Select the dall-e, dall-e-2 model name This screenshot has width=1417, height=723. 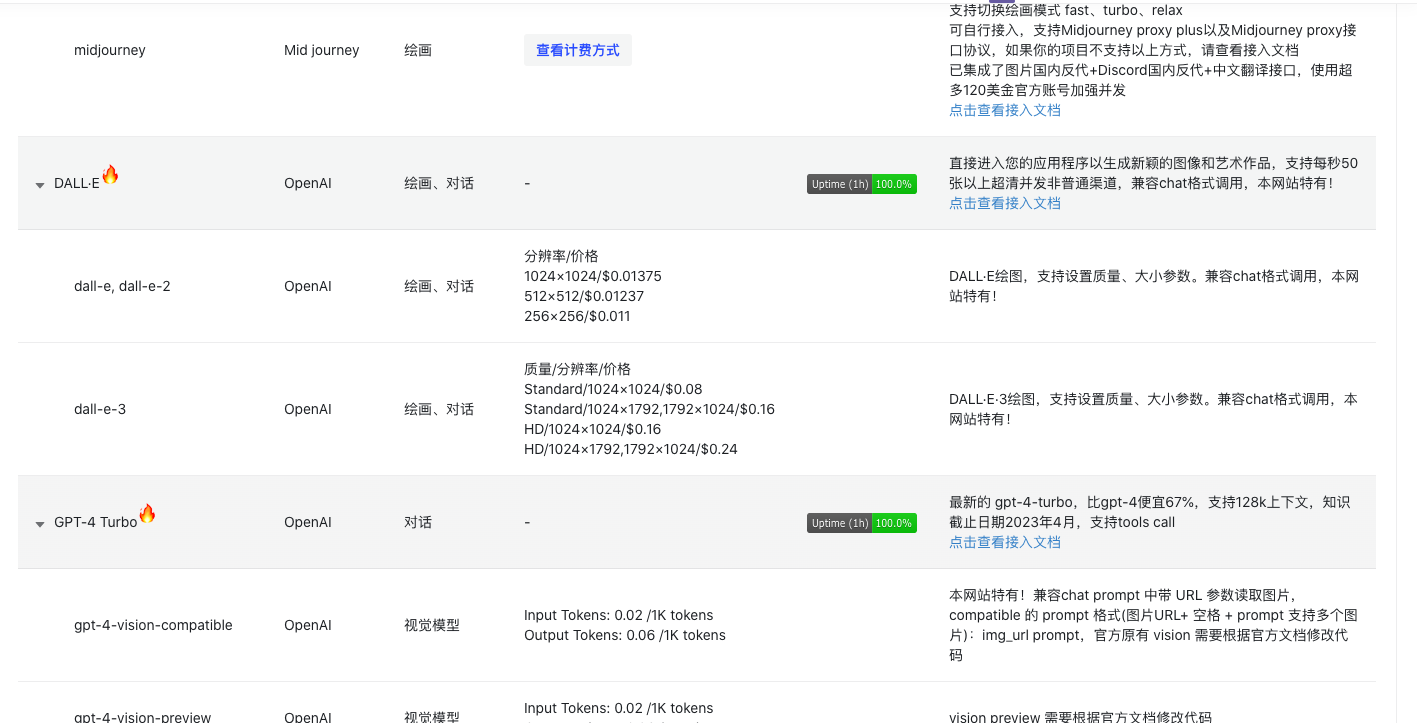[x=122, y=286]
